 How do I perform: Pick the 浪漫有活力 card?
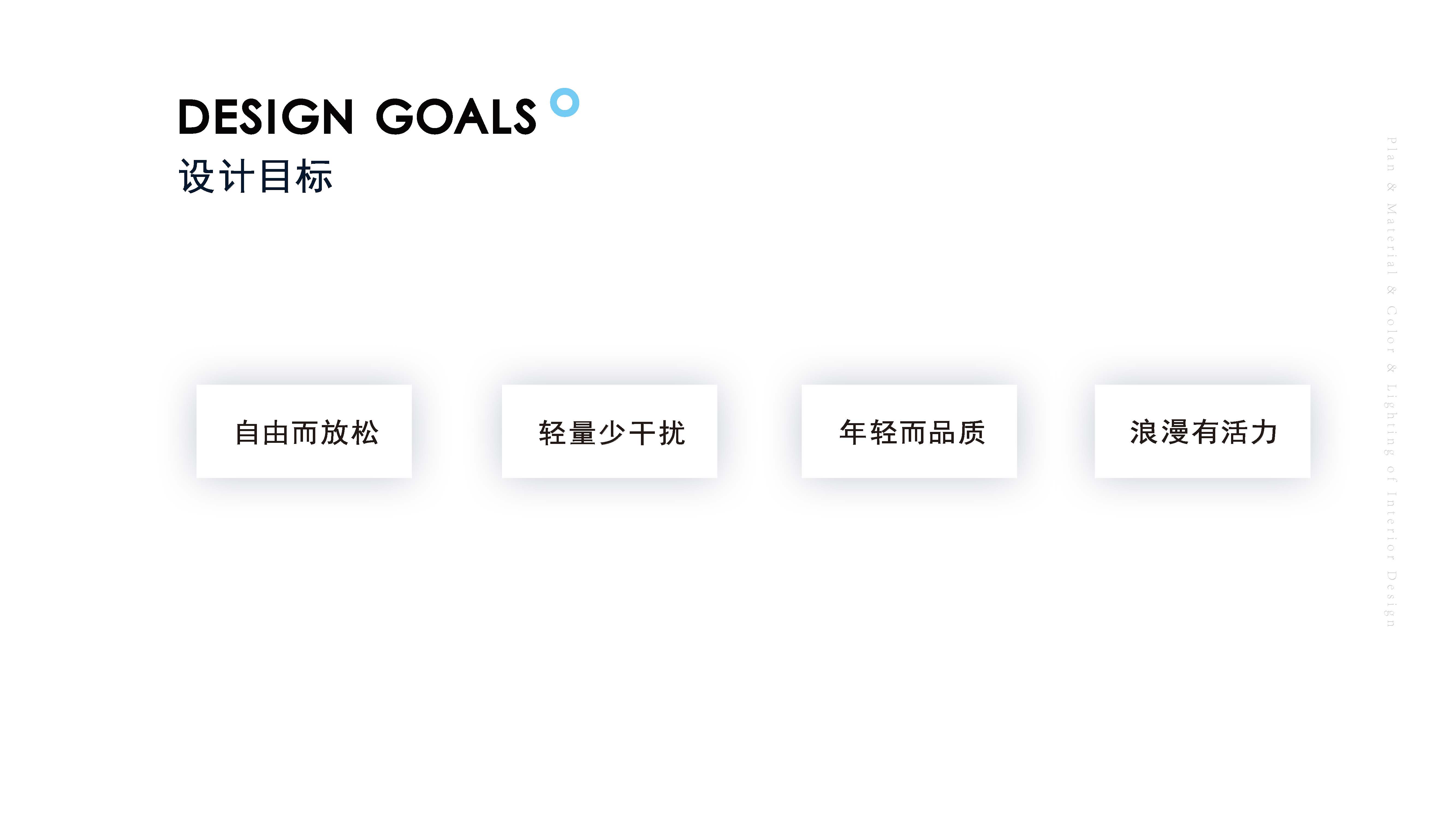click(1202, 432)
